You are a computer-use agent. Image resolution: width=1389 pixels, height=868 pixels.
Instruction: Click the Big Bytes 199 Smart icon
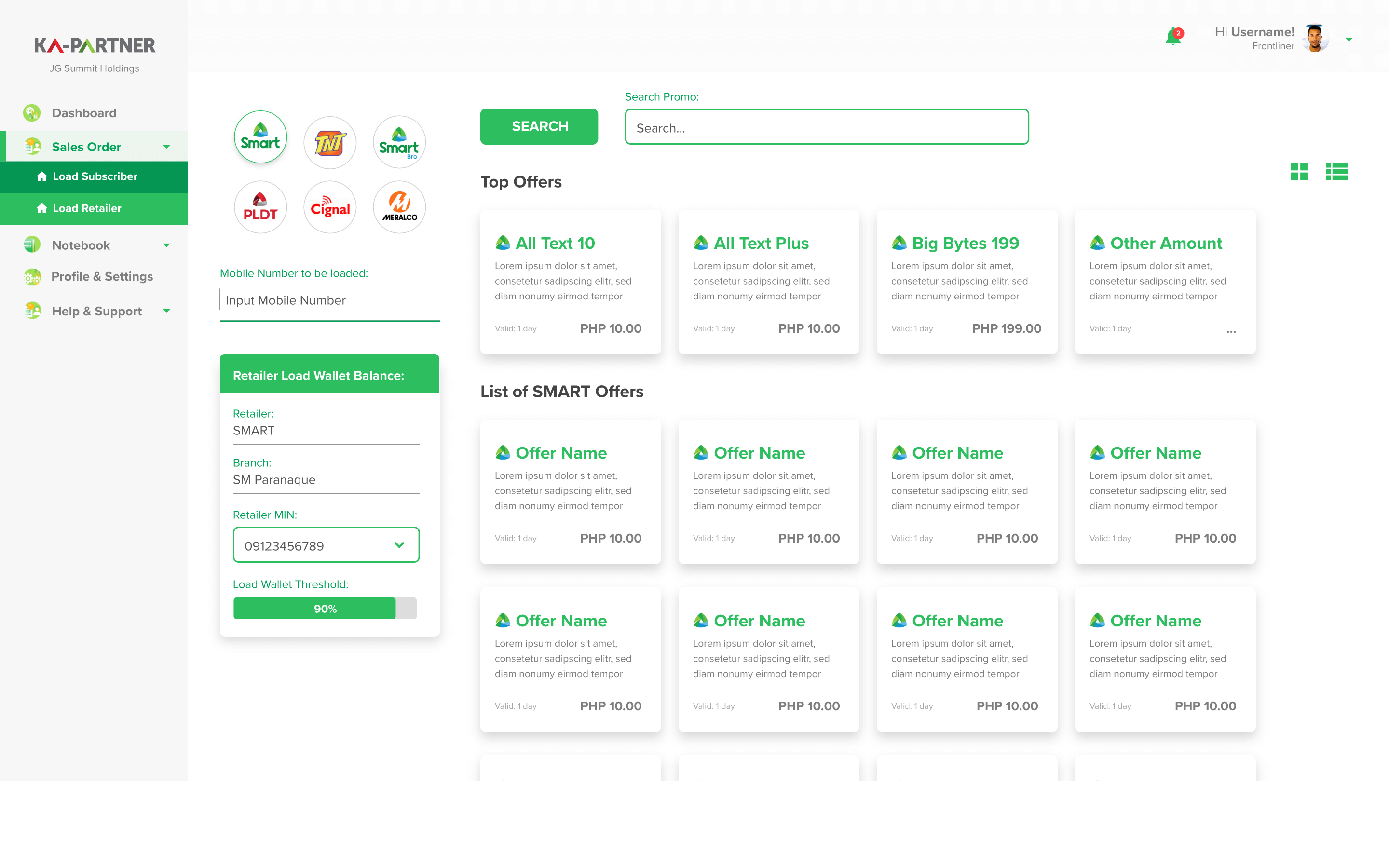click(899, 243)
